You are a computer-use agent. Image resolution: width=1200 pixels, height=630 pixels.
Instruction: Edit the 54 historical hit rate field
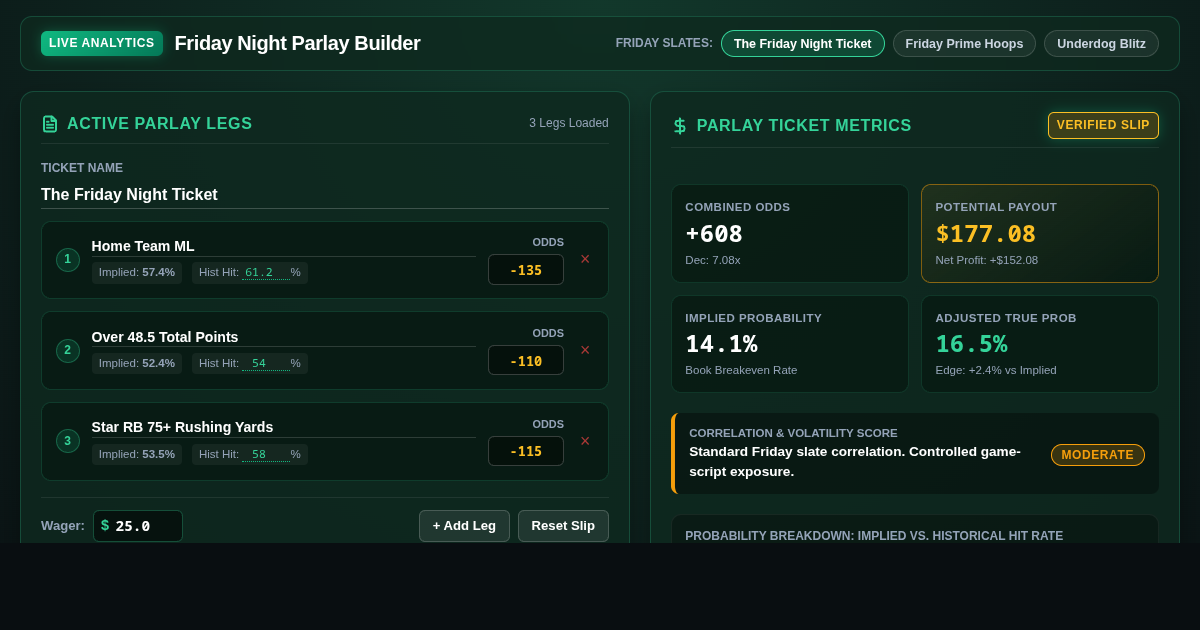click(x=265, y=363)
